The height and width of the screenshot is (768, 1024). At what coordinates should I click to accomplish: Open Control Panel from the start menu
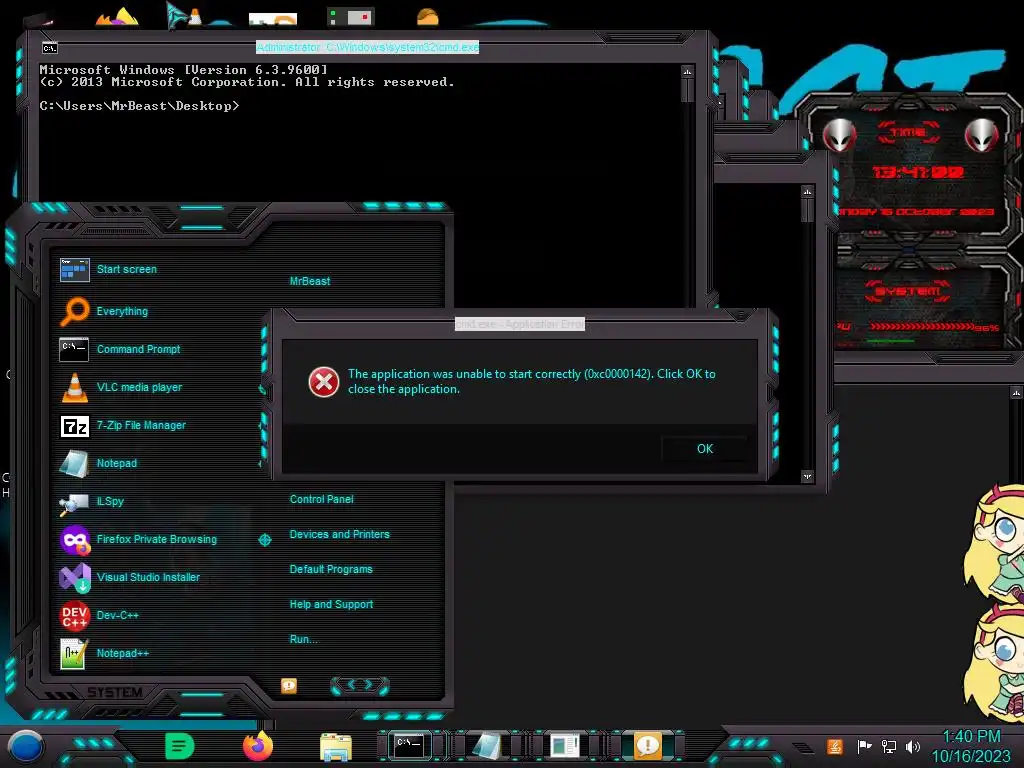321,499
